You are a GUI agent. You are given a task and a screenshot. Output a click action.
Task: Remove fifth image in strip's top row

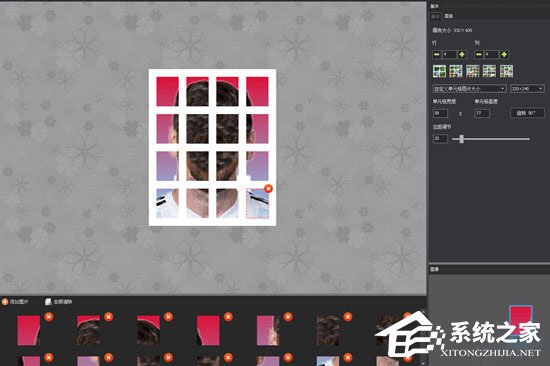[x=288, y=317]
